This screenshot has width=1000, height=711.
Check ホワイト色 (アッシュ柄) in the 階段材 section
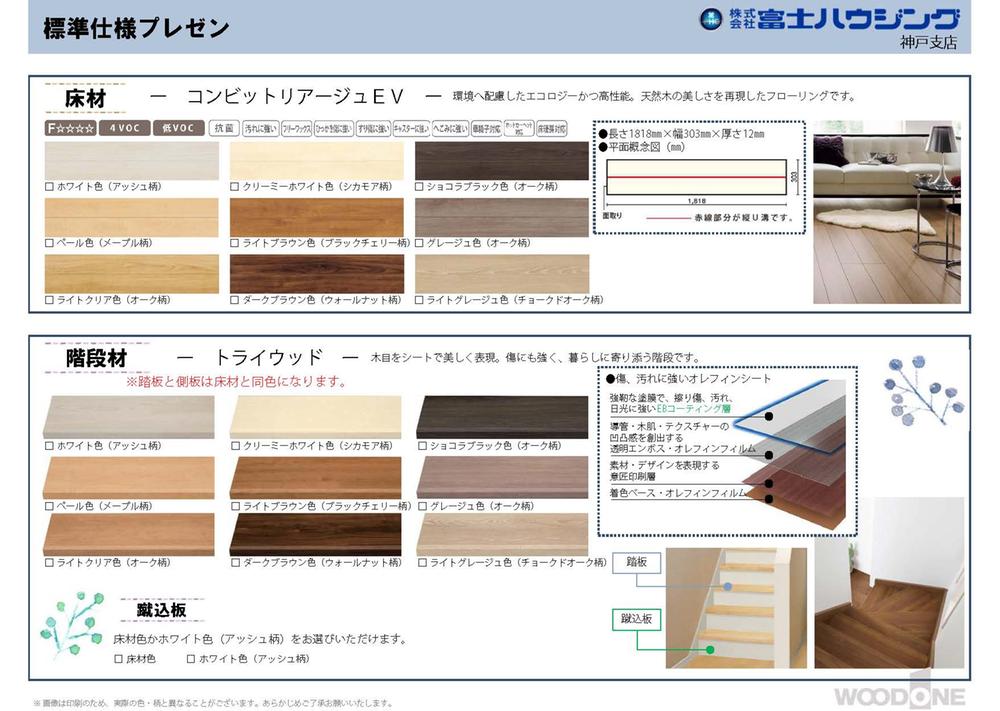coord(49,446)
